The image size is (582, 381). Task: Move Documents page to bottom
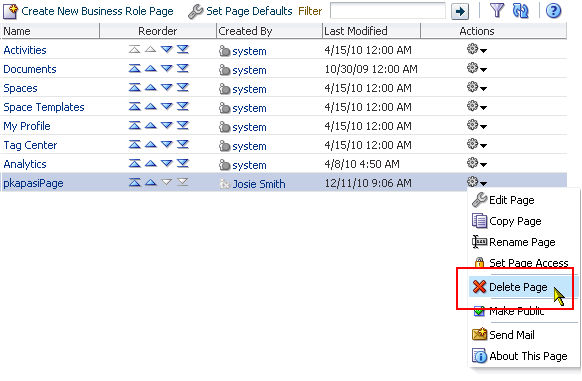tap(183, 68)
